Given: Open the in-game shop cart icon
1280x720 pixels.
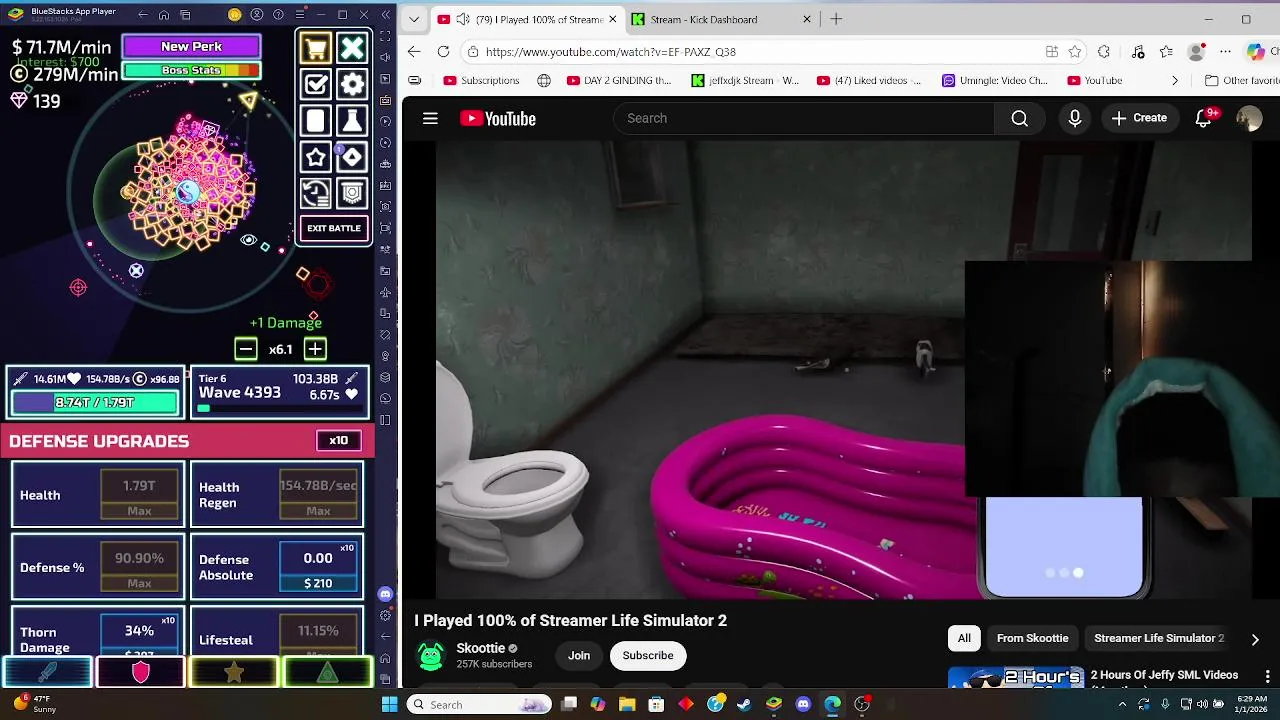Looking at the screenshot, I should (x=316, y=48).
